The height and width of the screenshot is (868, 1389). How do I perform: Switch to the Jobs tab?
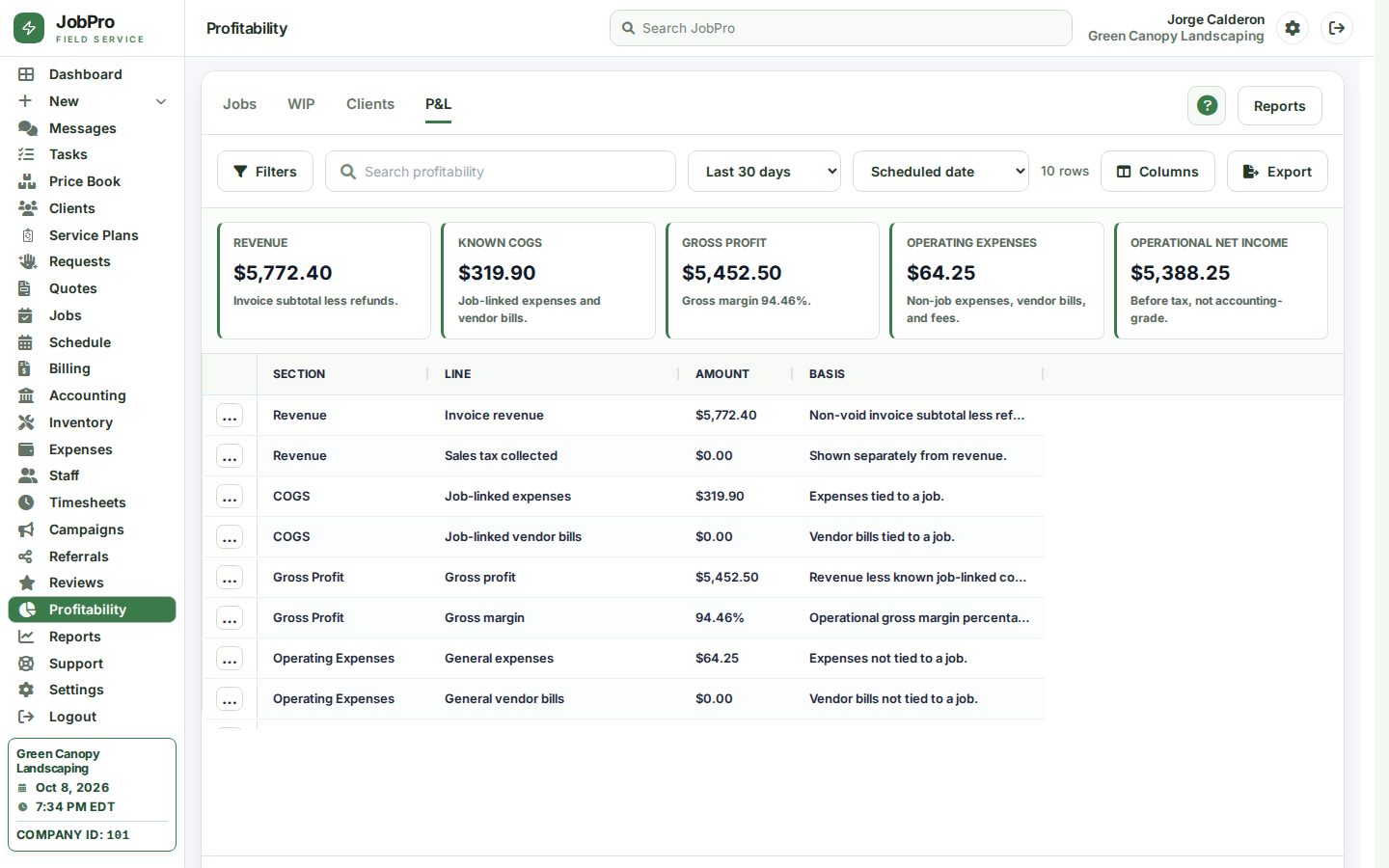coord(239,104)
